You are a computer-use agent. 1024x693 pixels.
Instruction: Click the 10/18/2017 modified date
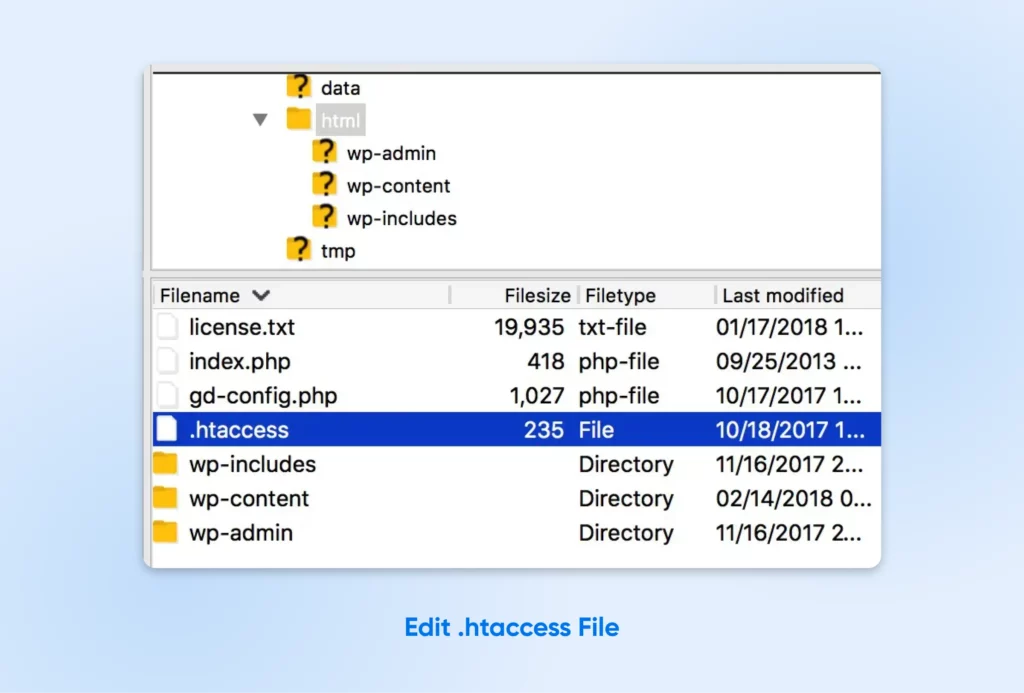tap(790, 430)
